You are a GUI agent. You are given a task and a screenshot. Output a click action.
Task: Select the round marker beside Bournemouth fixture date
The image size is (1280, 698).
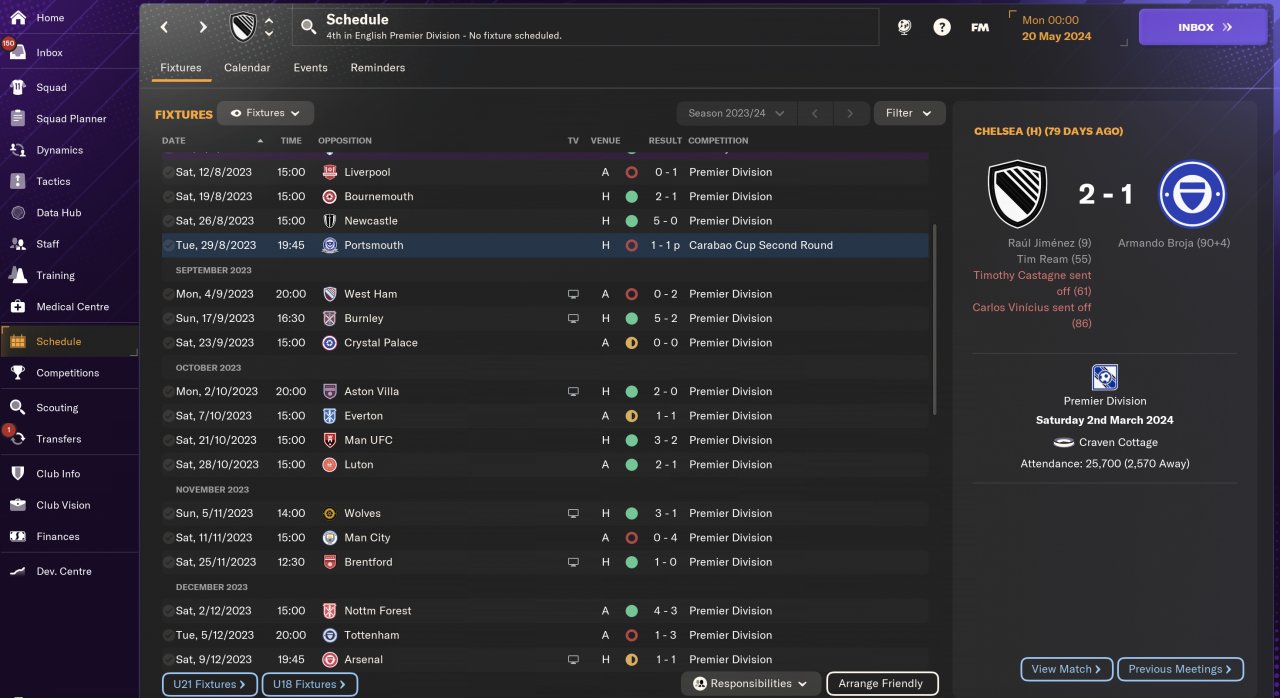point(168,197)
